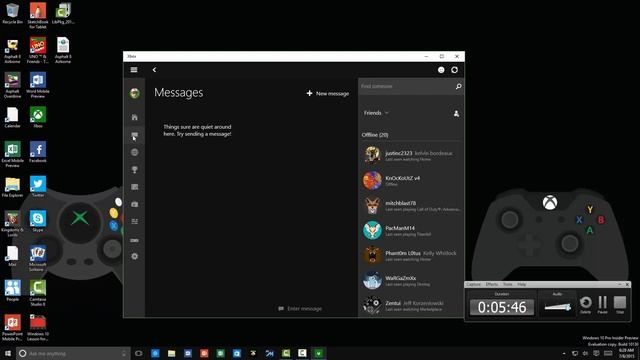Open the globe icon in Xbox sidebar
Screen dimensions: 640x360
[135, 152]
